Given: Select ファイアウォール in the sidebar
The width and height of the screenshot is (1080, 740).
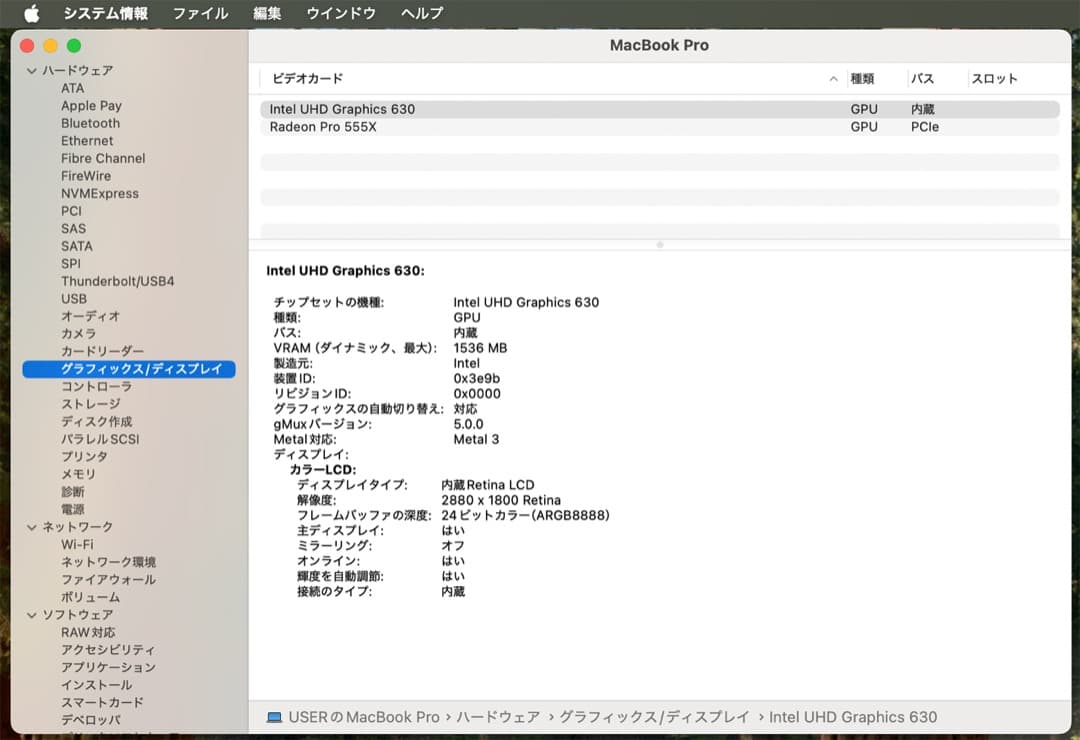Looking at the screenshot, I should [x=108, y=579].
